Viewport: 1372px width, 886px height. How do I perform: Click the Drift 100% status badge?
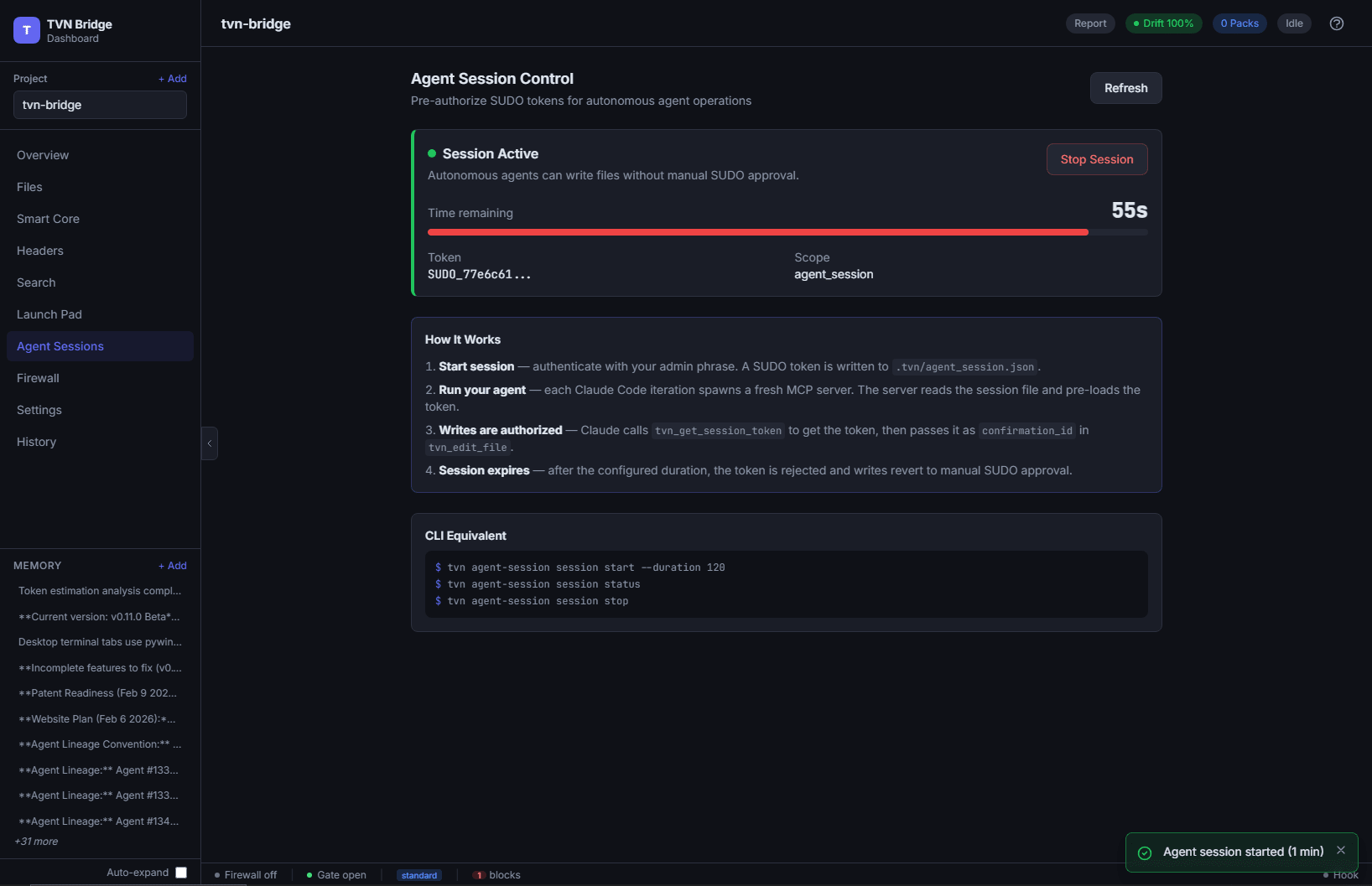(1163, 23)
